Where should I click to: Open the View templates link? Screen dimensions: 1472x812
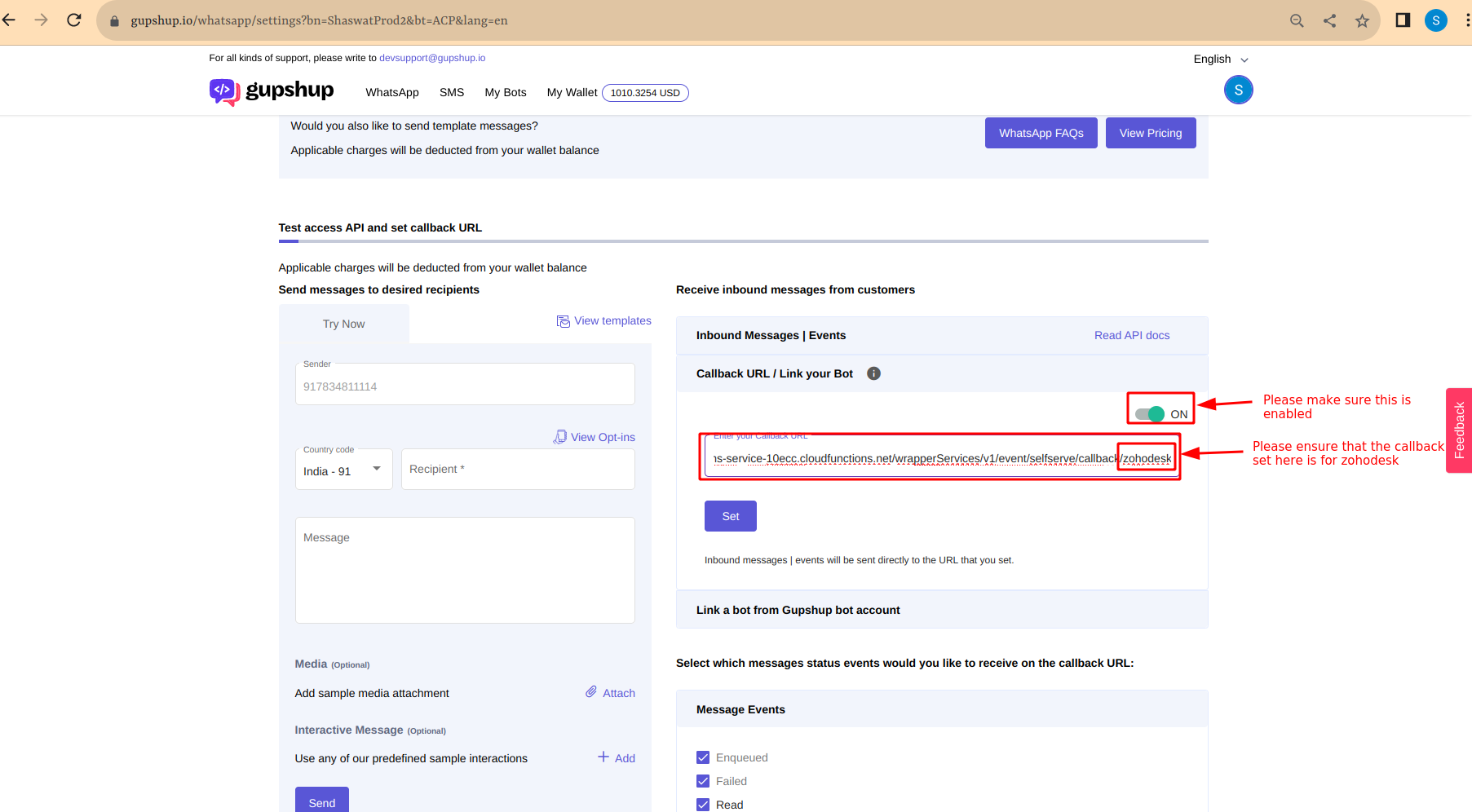tap(612, 321)
